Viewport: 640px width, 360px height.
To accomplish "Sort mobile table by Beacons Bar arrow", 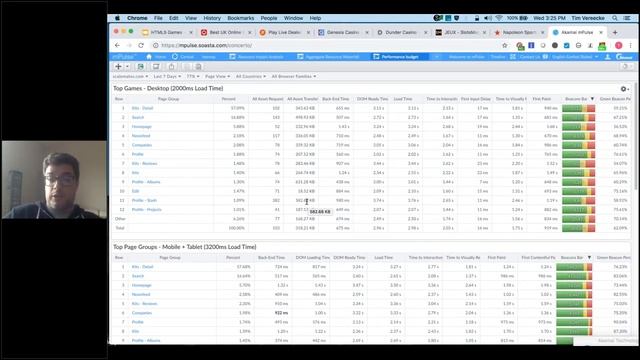I will coord(589,258).
